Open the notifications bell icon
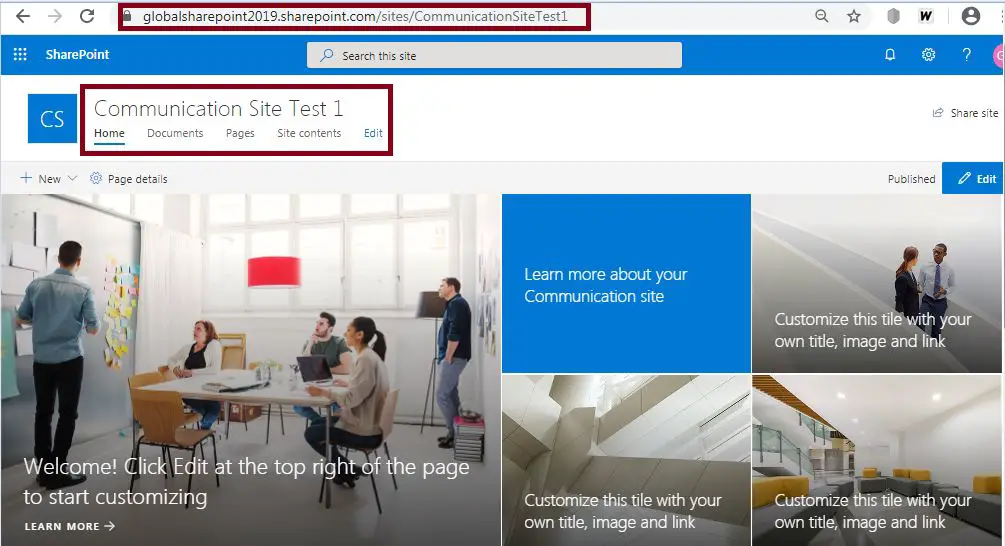 890,54
